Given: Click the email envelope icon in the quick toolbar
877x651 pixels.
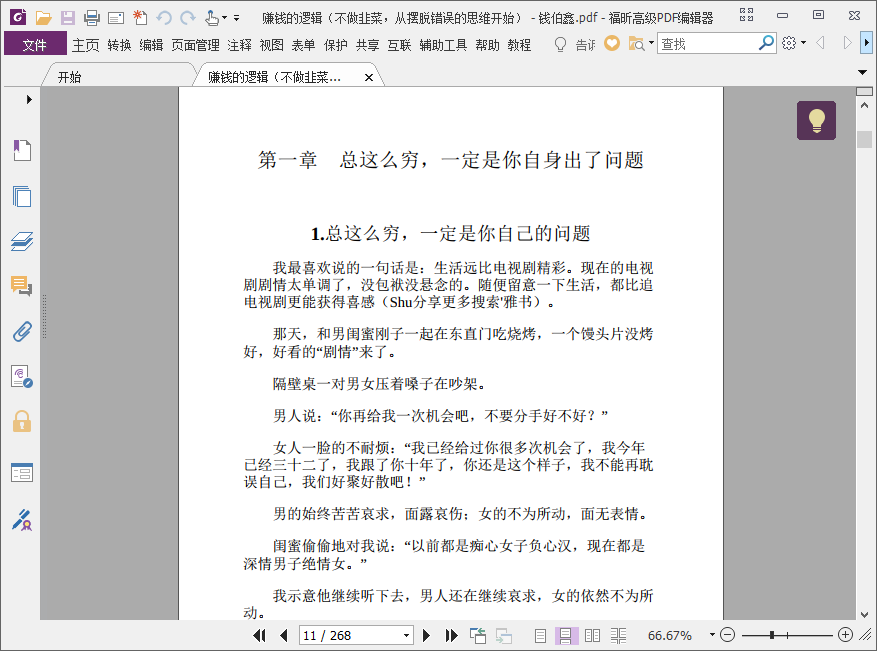Looking at the screenshot, I should pos(116,18).
